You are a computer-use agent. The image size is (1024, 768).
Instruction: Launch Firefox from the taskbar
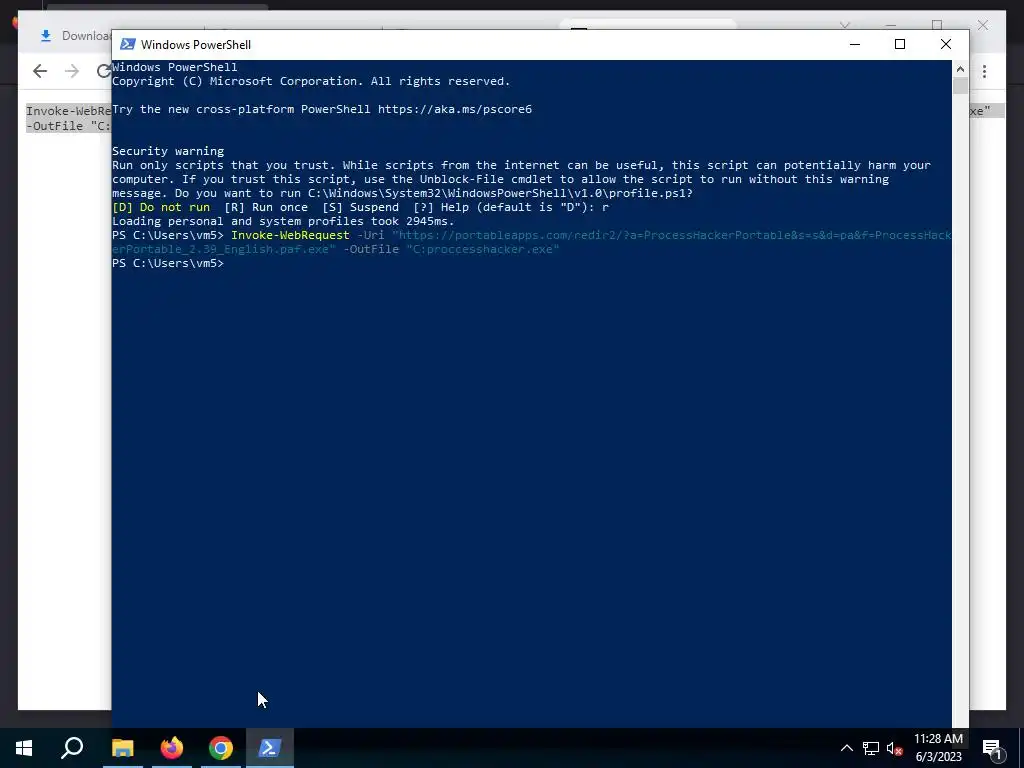(172, 748)
